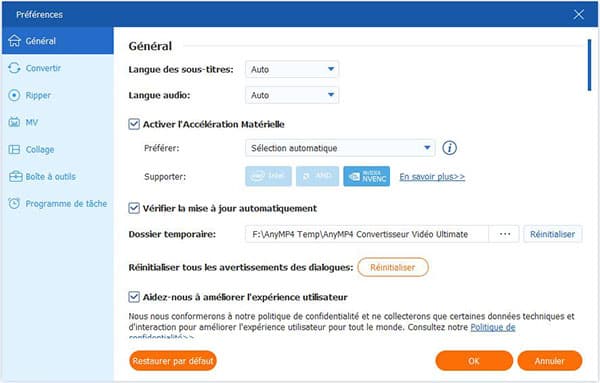Click the Restaurer par défaut button
This screenshot has width=600, height=383.
point(173,361)
